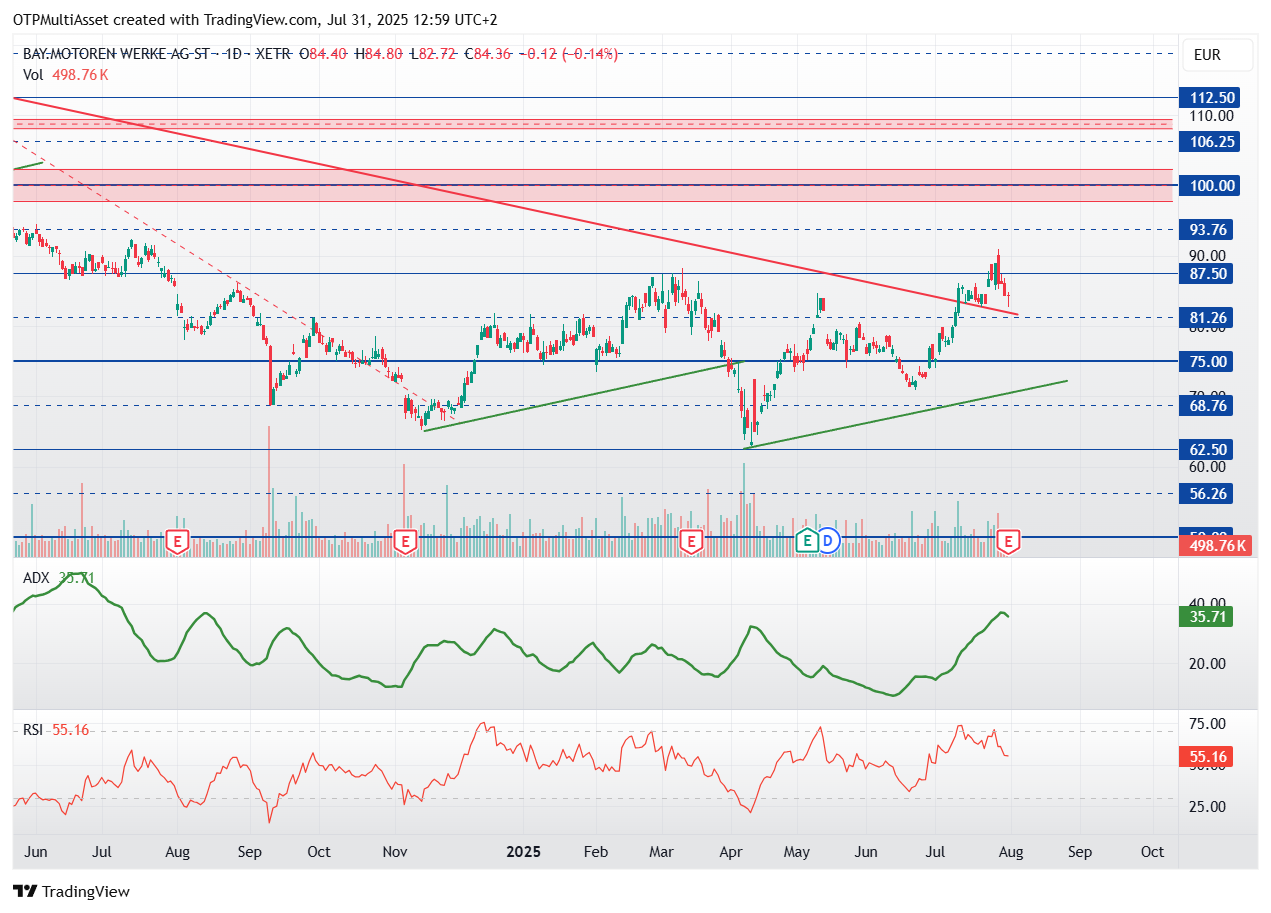Click the 62.50 price level label
This screenshot has width=1271, height=913.
tap(1207, 449)
